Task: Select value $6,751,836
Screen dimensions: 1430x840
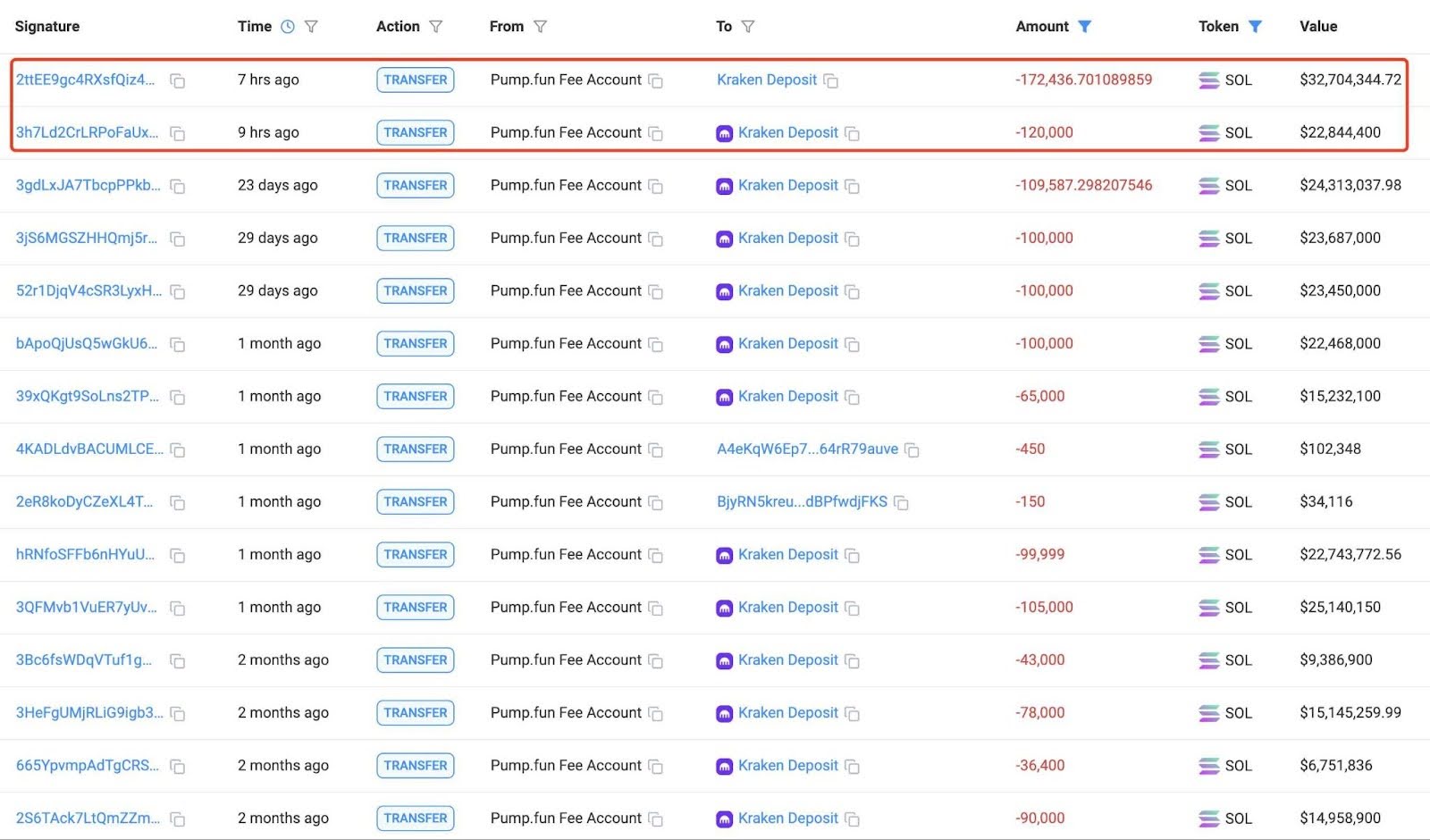Action: (1335, 765)
